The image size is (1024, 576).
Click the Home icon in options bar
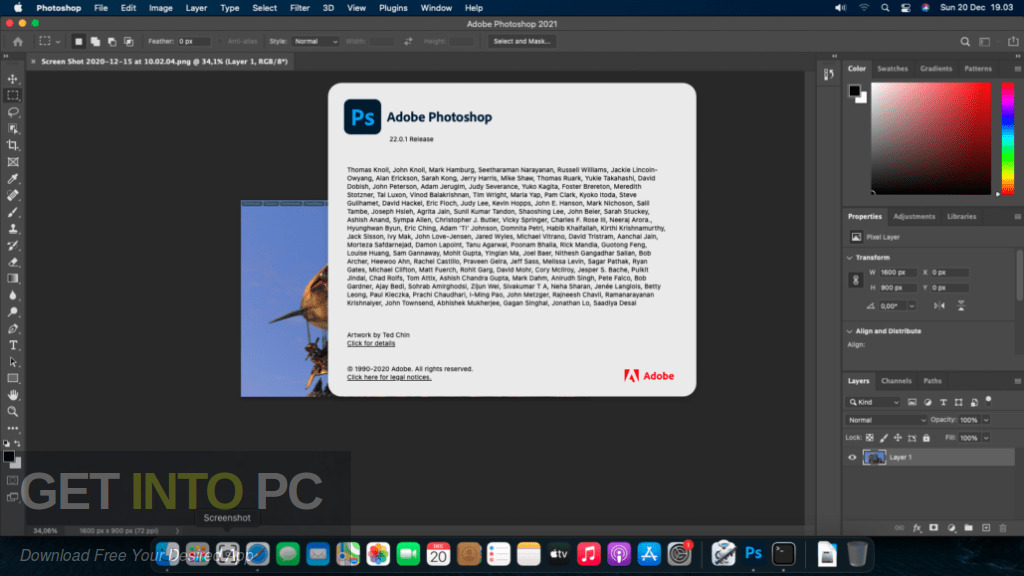tap(18, 41)
